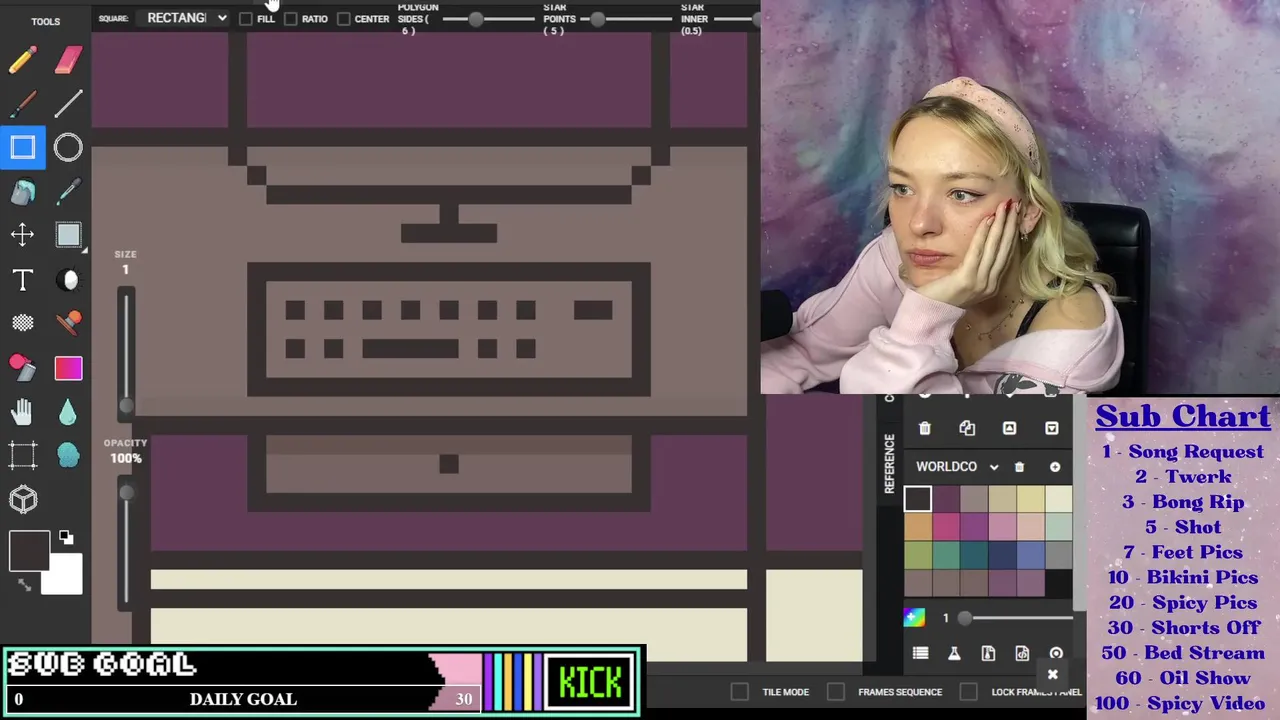1280x720 pixels.
Task: Click the OPACITY vertical slider
Action: point(126,545)
